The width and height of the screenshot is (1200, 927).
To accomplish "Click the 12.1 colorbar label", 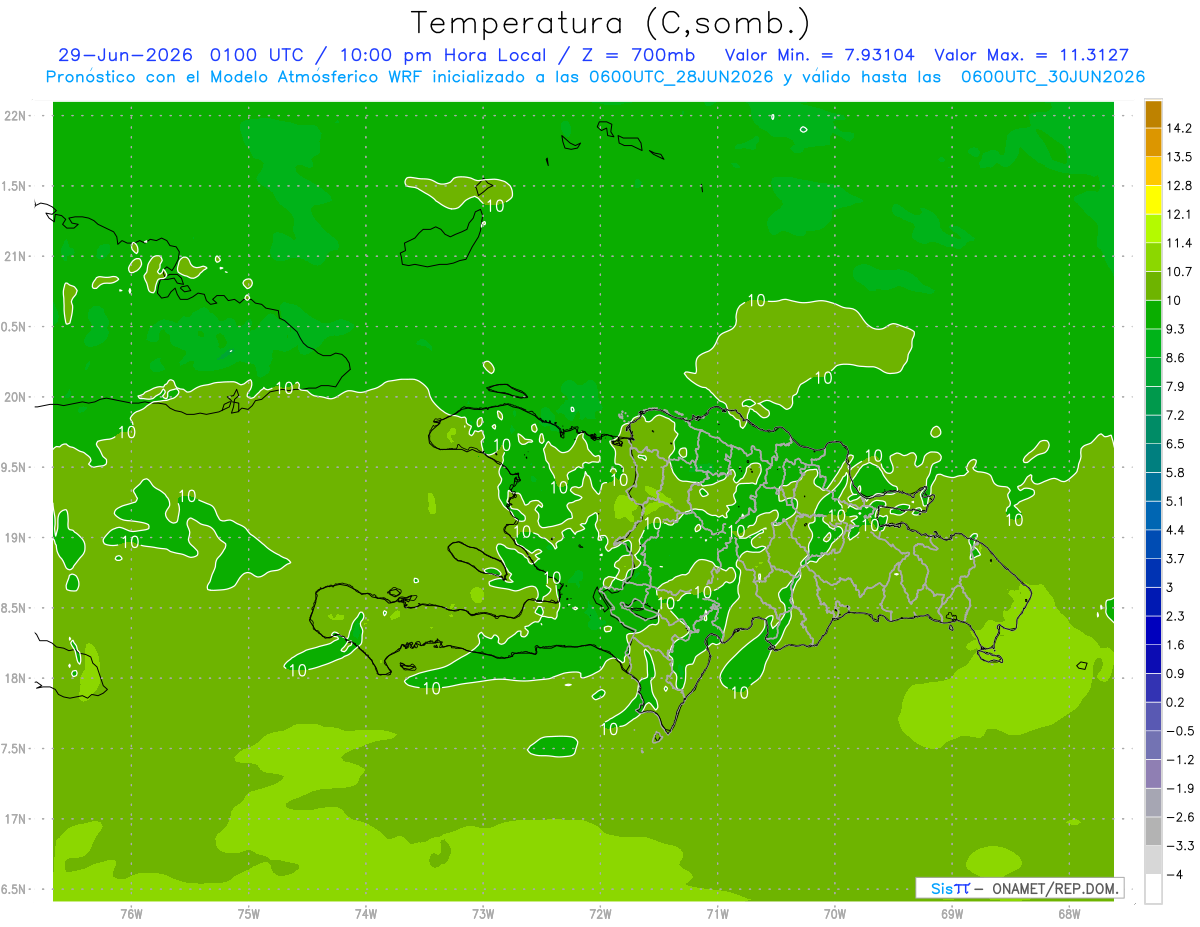I will 1180,215.
